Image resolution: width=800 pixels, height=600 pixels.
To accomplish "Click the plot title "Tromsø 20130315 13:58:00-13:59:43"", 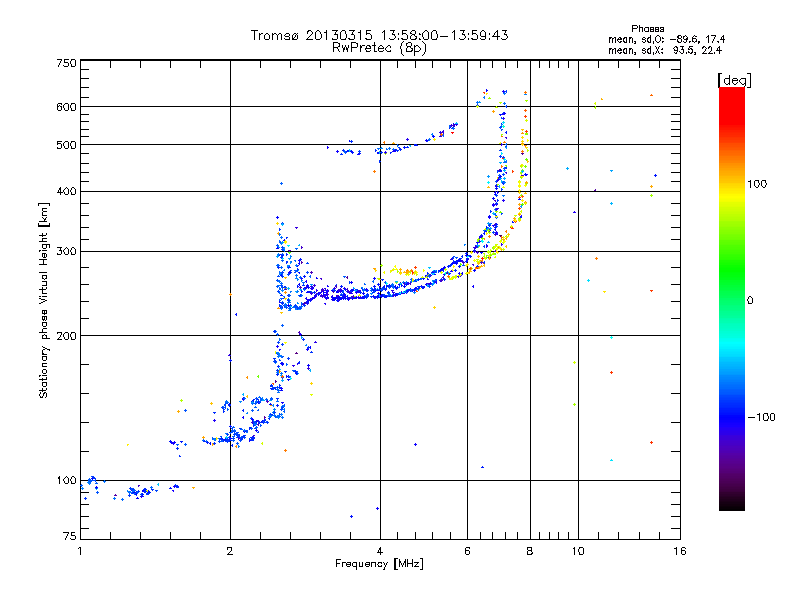I will pos(379,35).
